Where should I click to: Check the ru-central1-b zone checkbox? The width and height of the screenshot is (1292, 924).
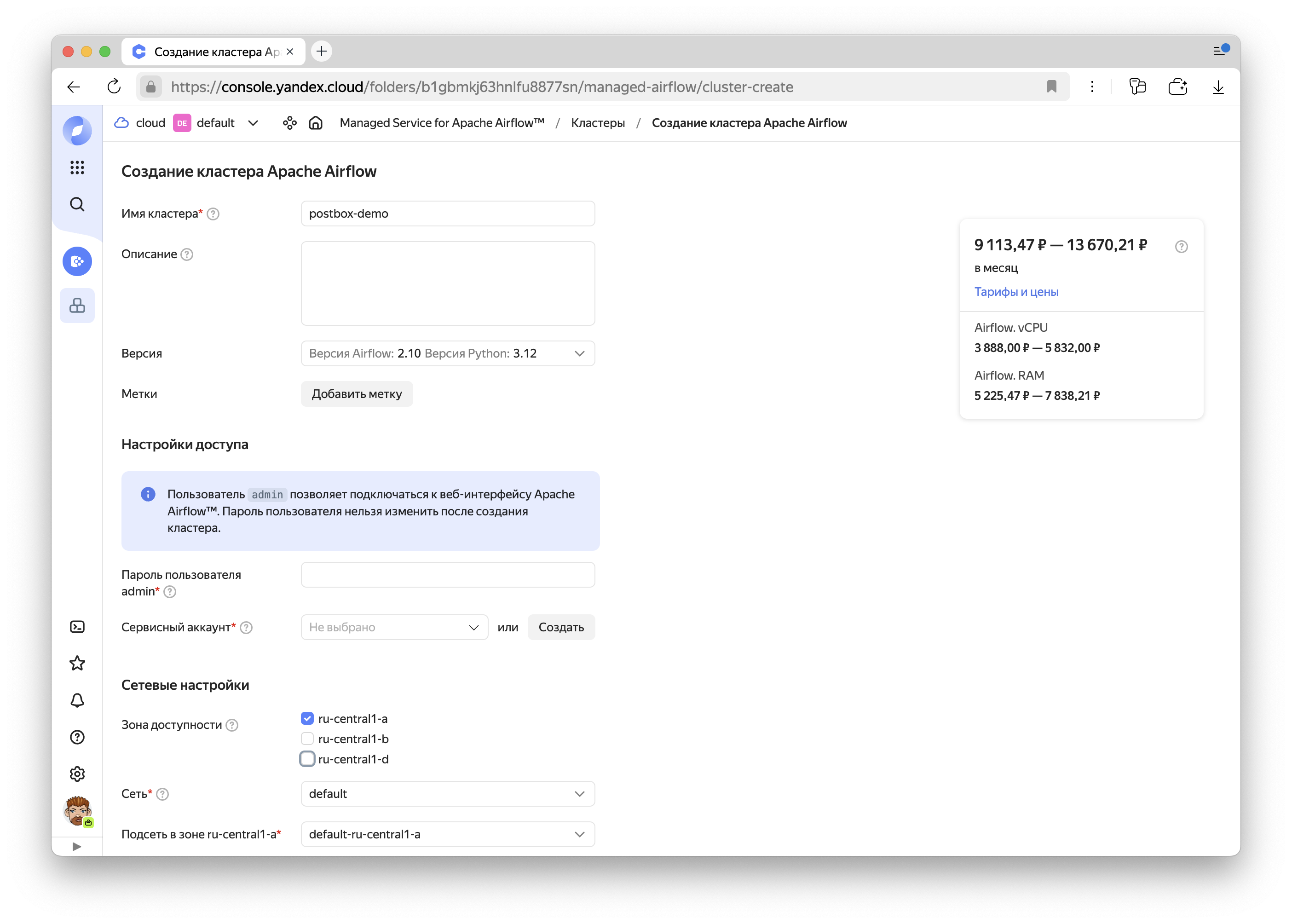tap(307, 739)
